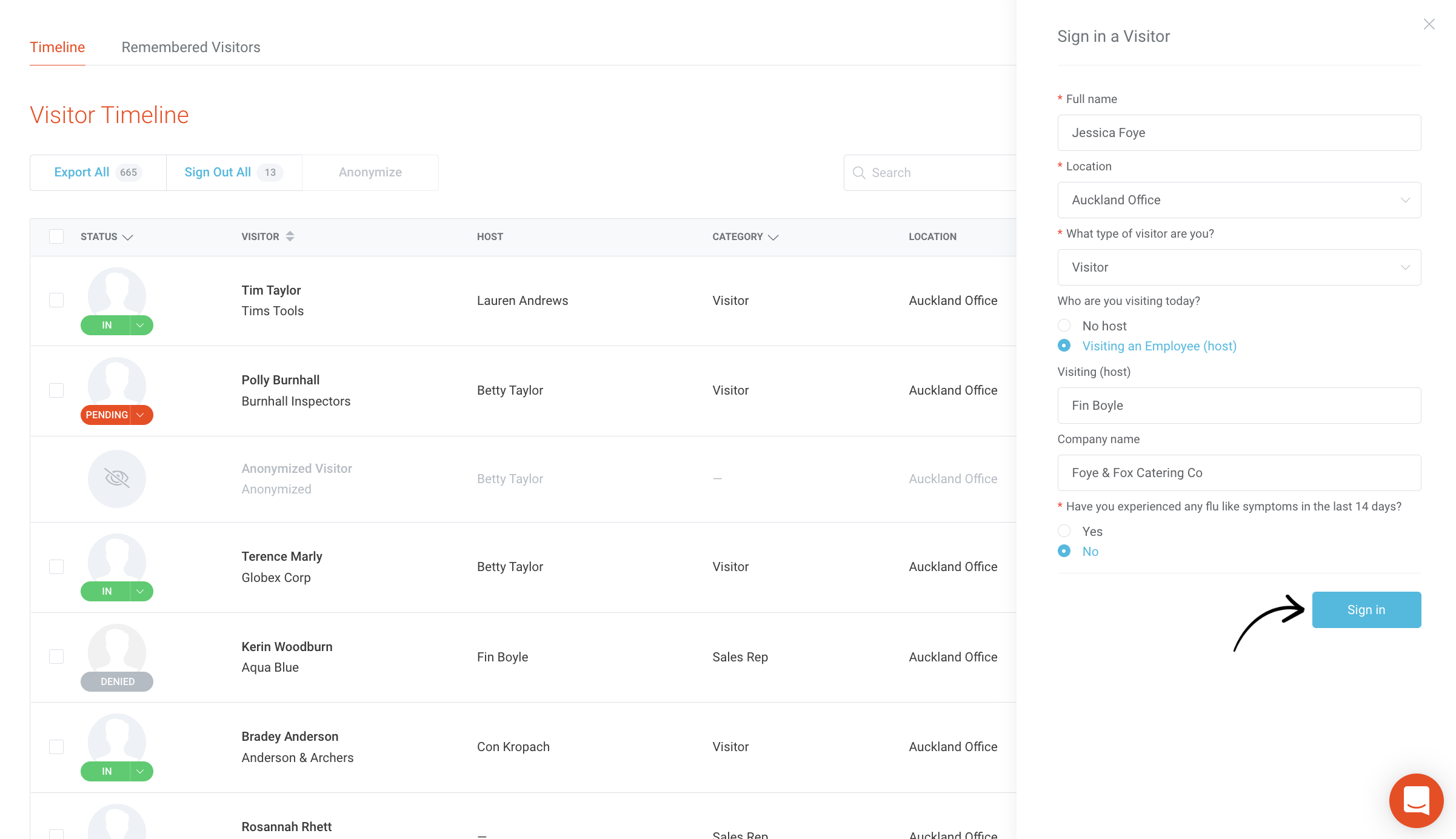Tick the checkbox for Tim Taylor
The width and height of the screenshot is (1456, 839).
coord(56,300)
